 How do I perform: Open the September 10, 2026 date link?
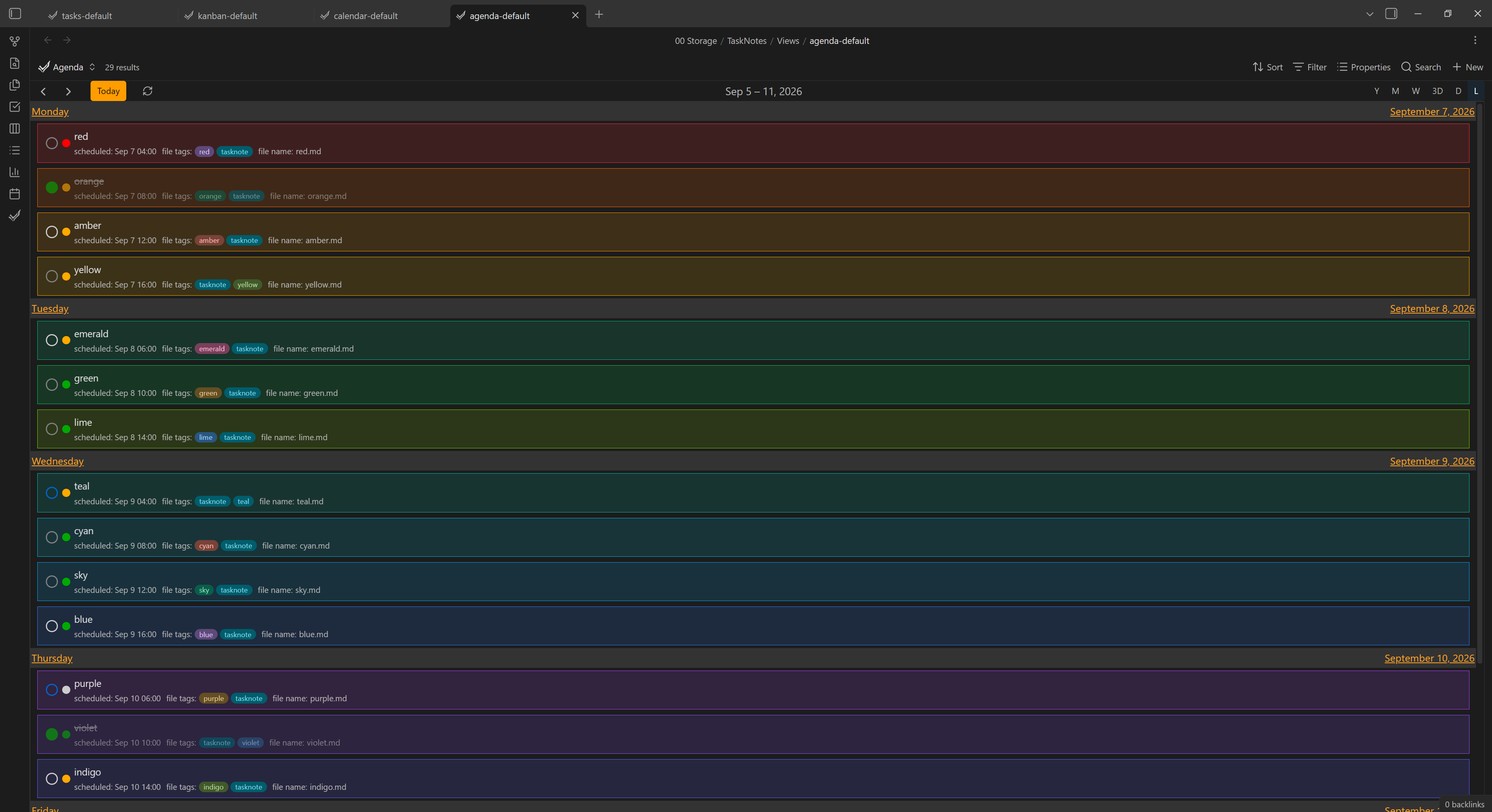click(1429, 658)
